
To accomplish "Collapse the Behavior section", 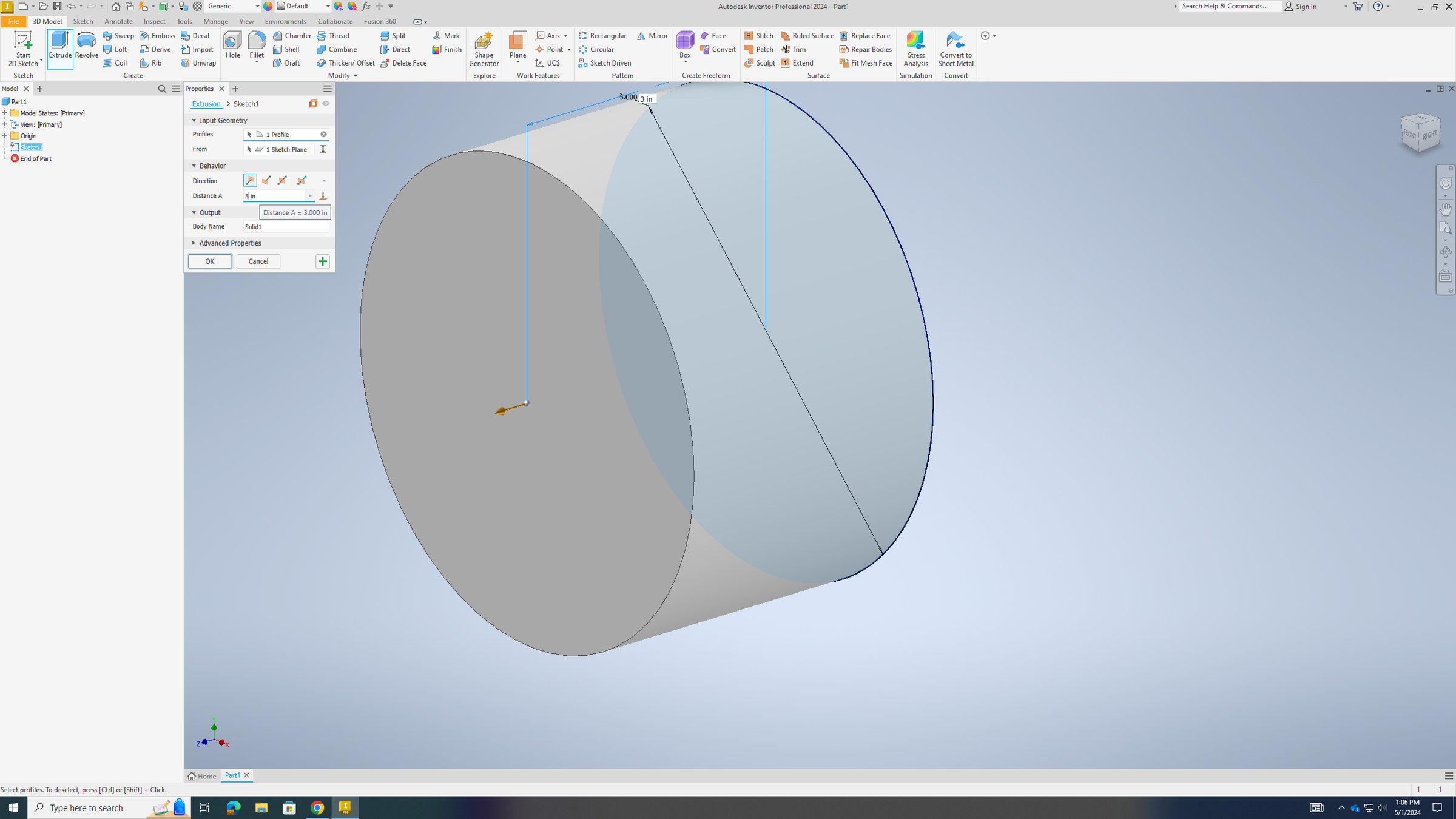I will [194, 166].
